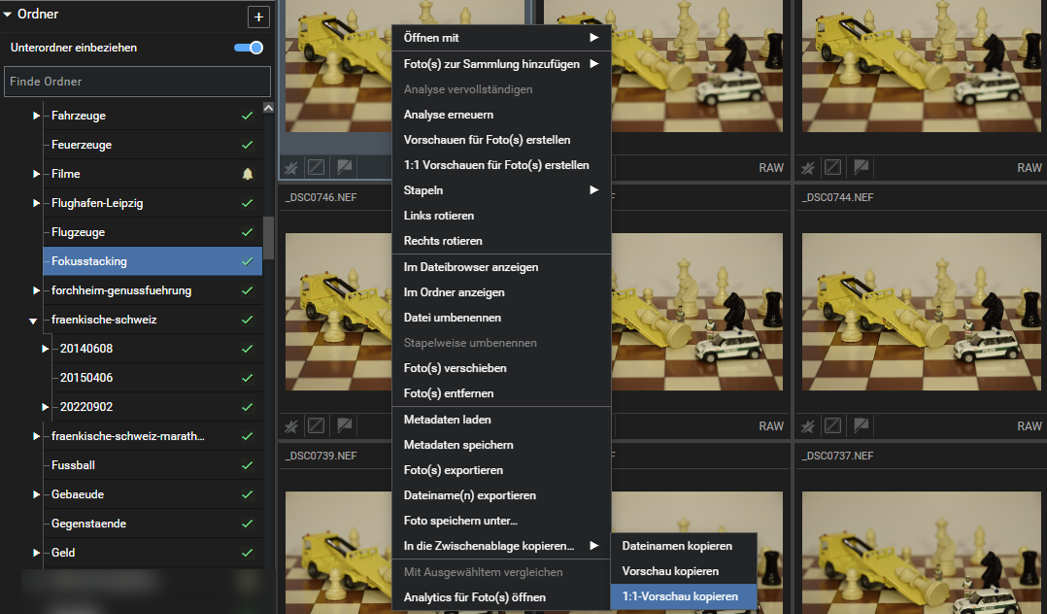Image resolution: width=1047 pixels, height=614 pixels.
Task: Click the star rating icon of the highlighted photo
Action: click(291, 168)
